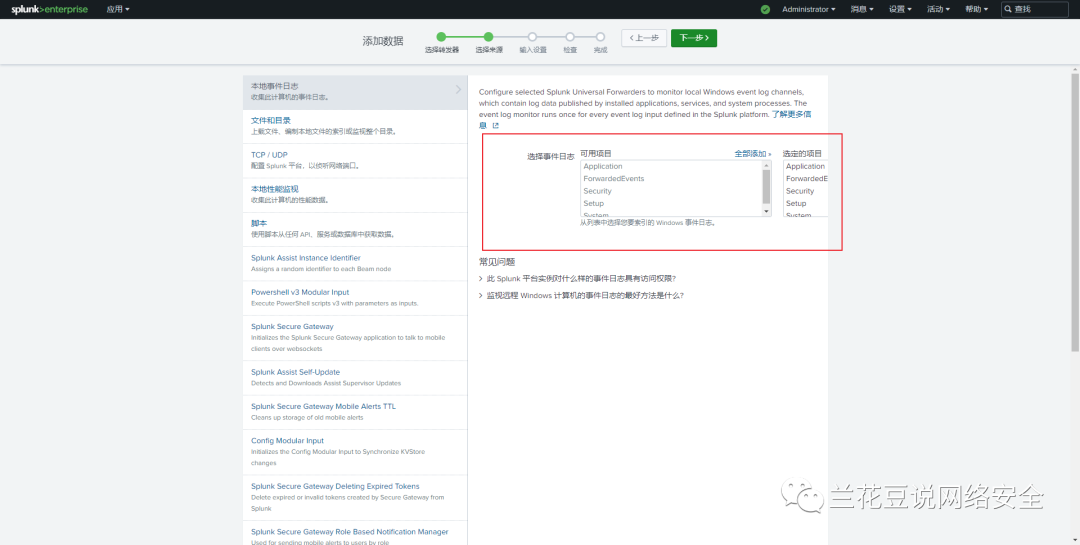Click inside the 查找 search field
This screenshot has width=1080, height=545.
coord(1036,10)
